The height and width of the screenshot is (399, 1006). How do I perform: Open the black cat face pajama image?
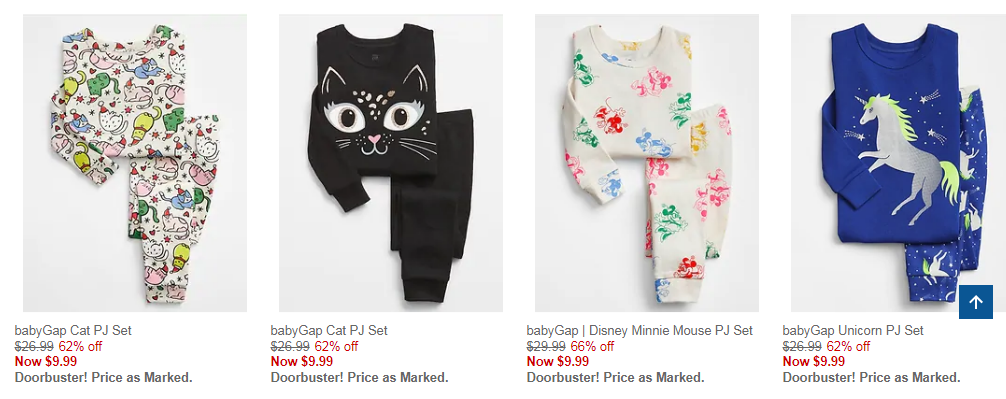391,163
